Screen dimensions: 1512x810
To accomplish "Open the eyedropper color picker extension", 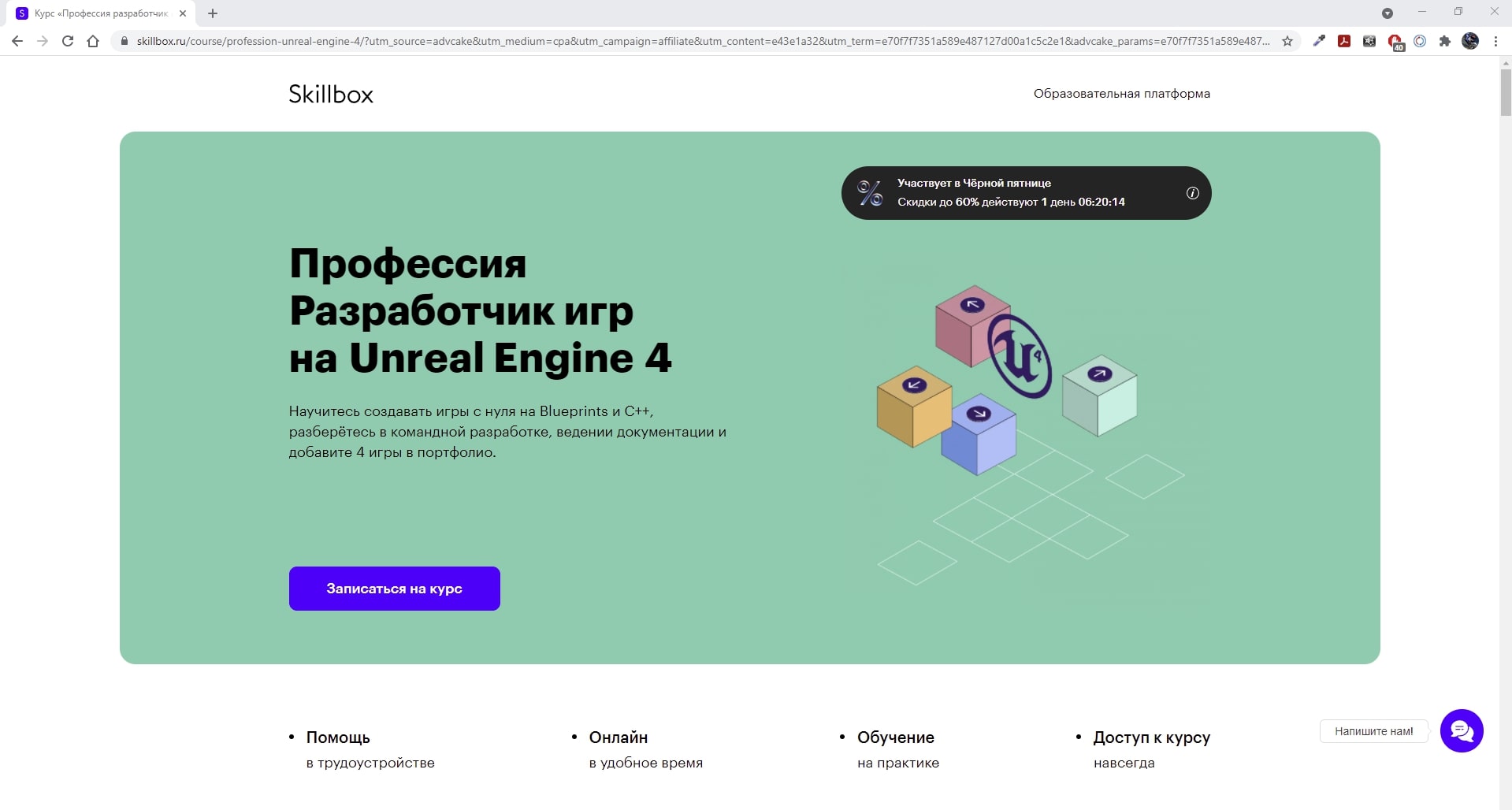I will coord(1319,41).
